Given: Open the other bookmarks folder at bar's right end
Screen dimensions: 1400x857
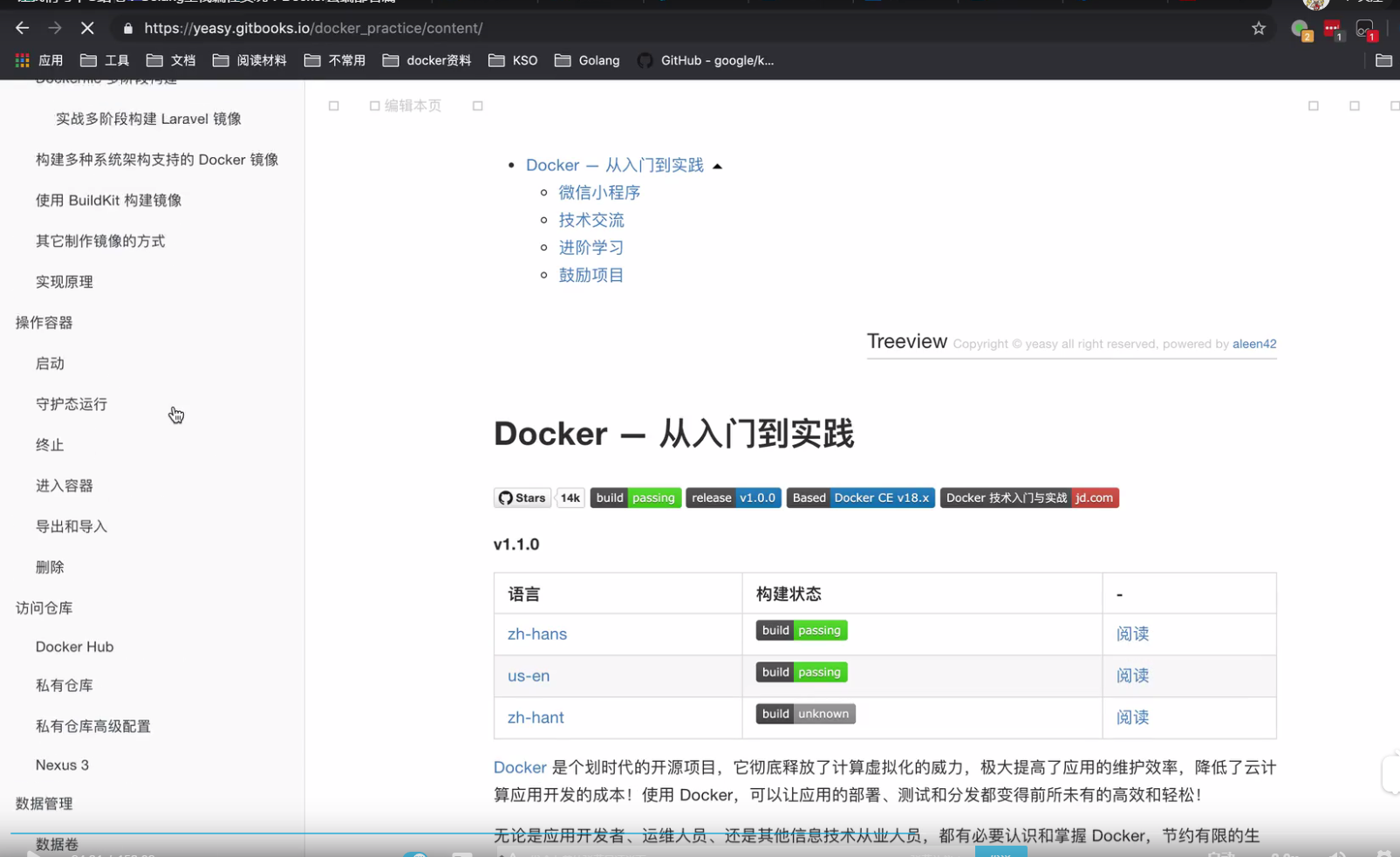Looking at the screenshot, I should (x=1383, y=60).
